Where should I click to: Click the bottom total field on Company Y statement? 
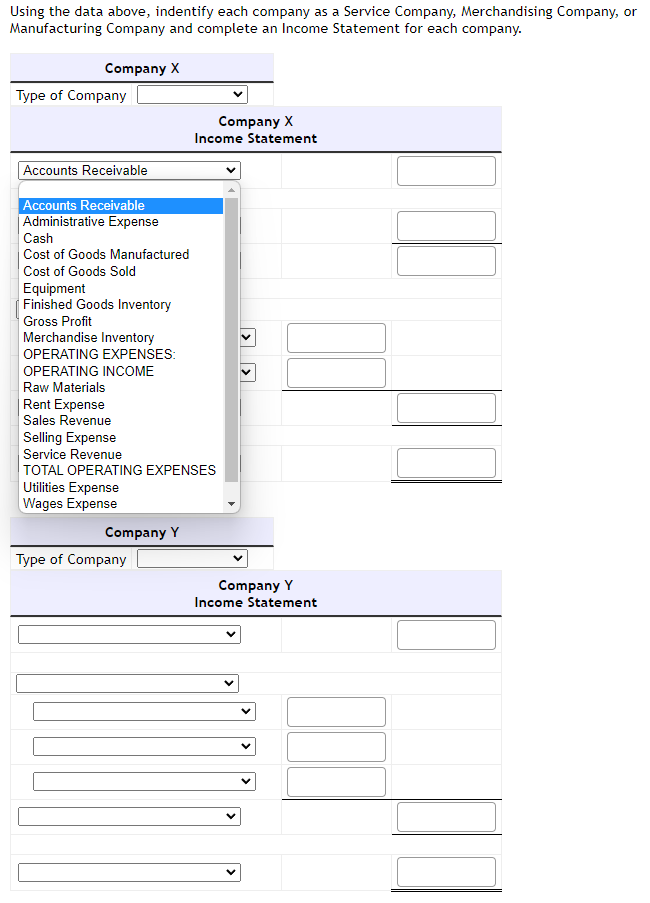(x=446, y=871)
